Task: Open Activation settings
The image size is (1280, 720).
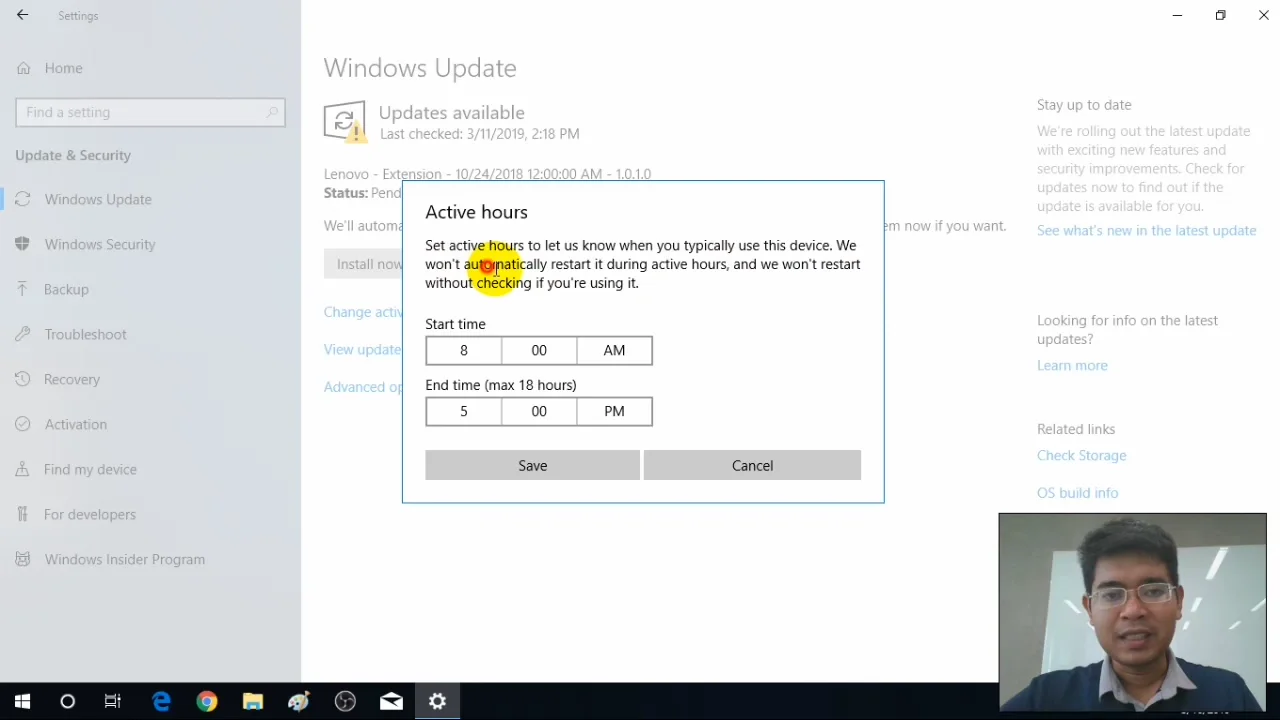Action: 75,424
